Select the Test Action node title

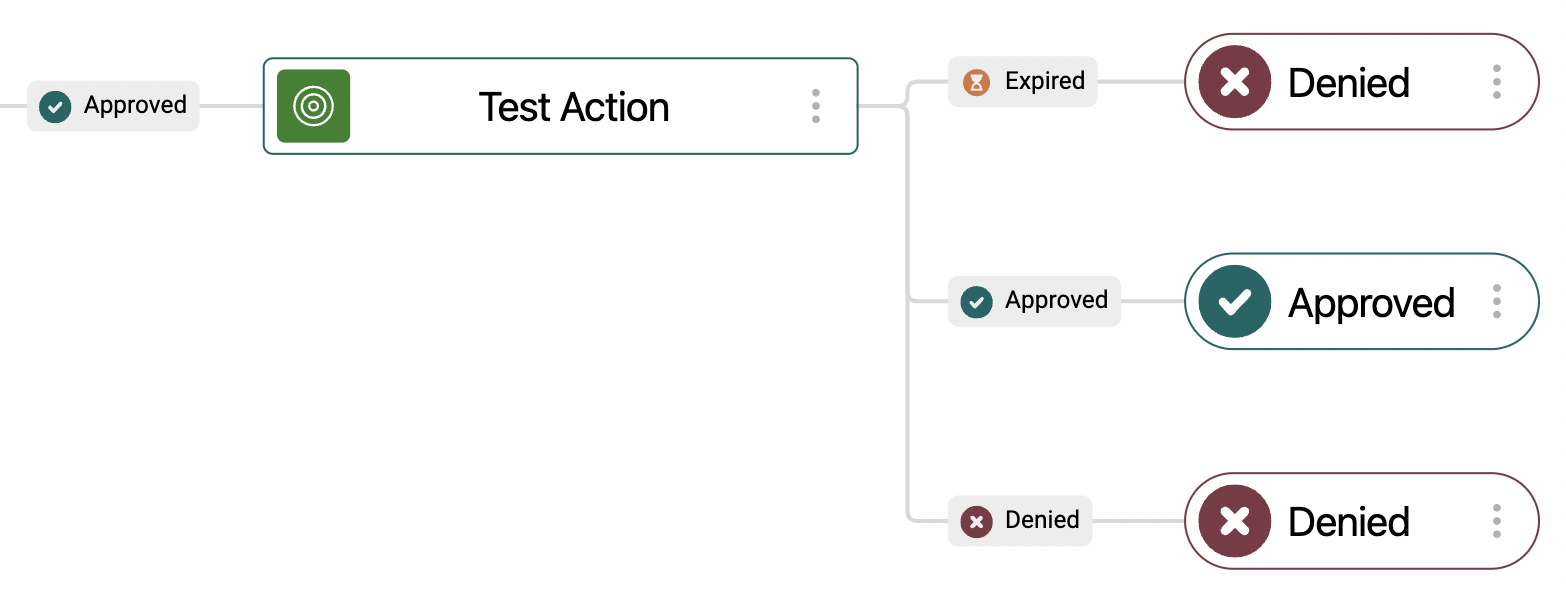[x=574, y=107]
